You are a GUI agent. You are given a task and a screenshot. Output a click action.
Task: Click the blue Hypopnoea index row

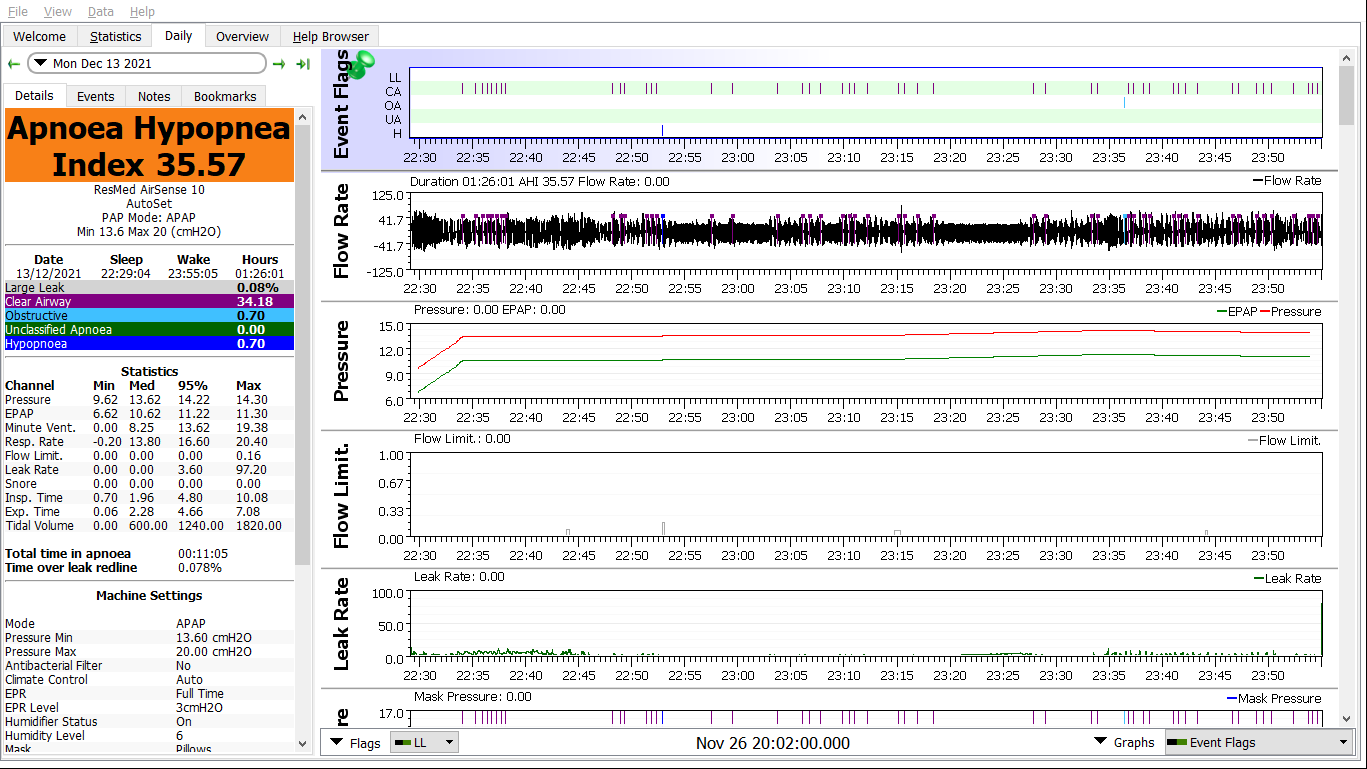tap(150, 343)
